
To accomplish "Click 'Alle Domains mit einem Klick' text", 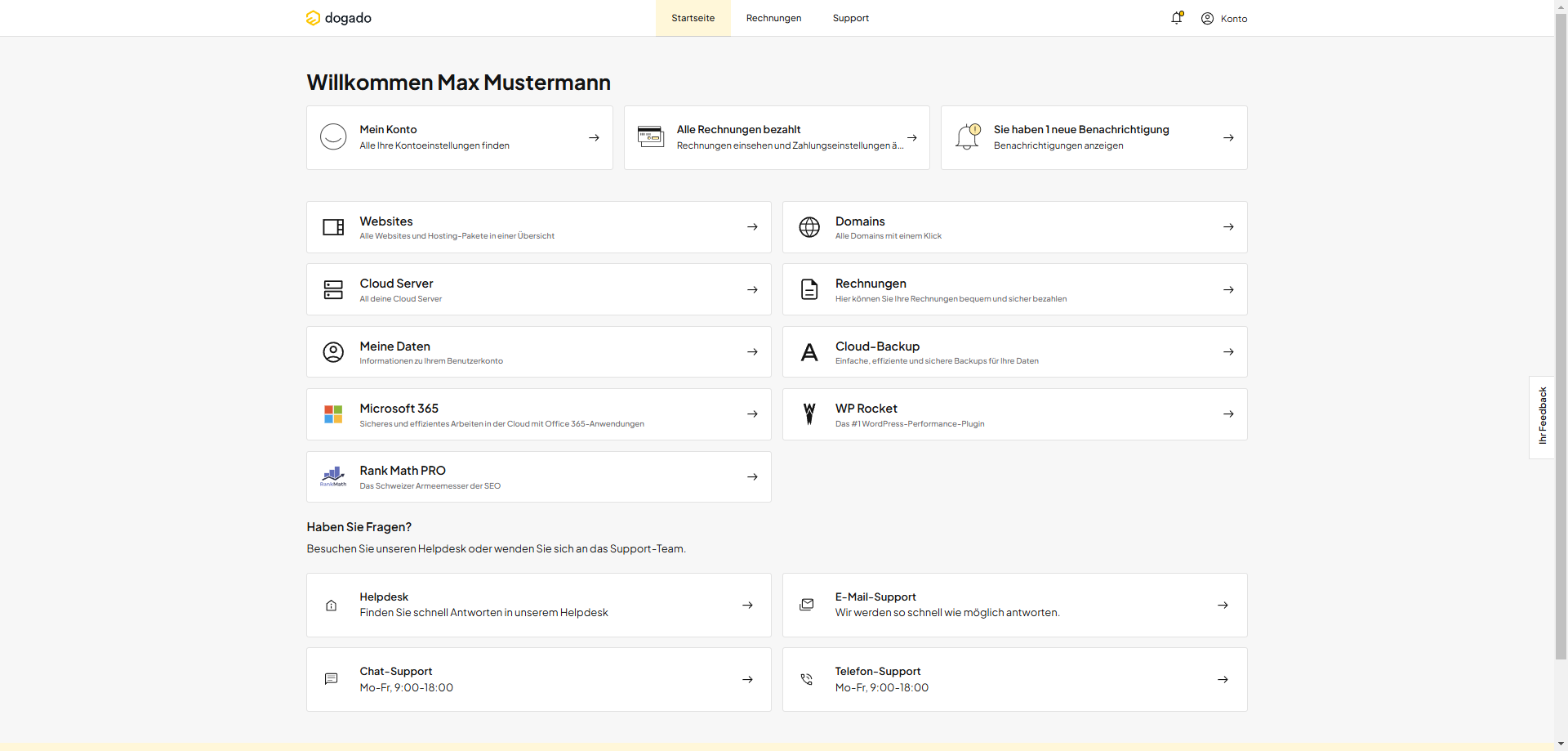I will click(889, 236).
